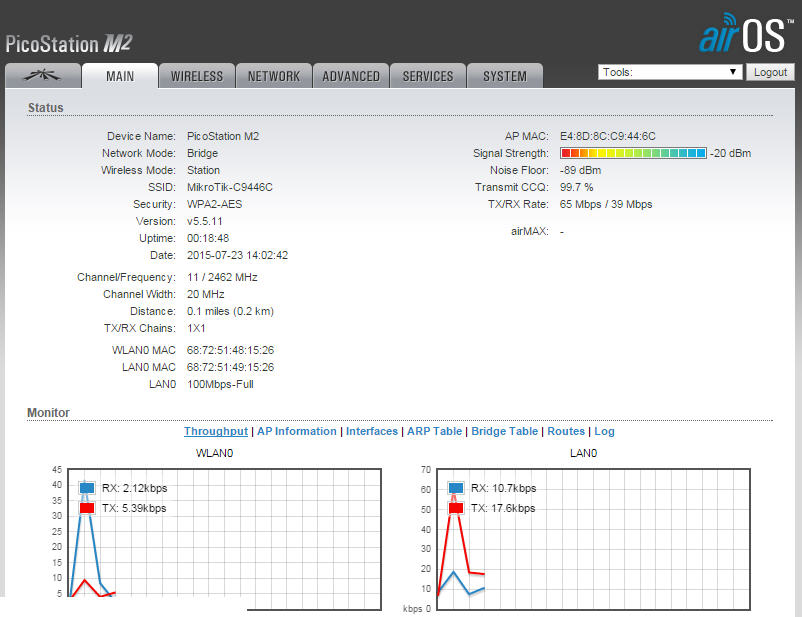Click the Date value 2015-07-23 14:02:42
Viewport: 802px width, 617px height.
coord(237,255)
